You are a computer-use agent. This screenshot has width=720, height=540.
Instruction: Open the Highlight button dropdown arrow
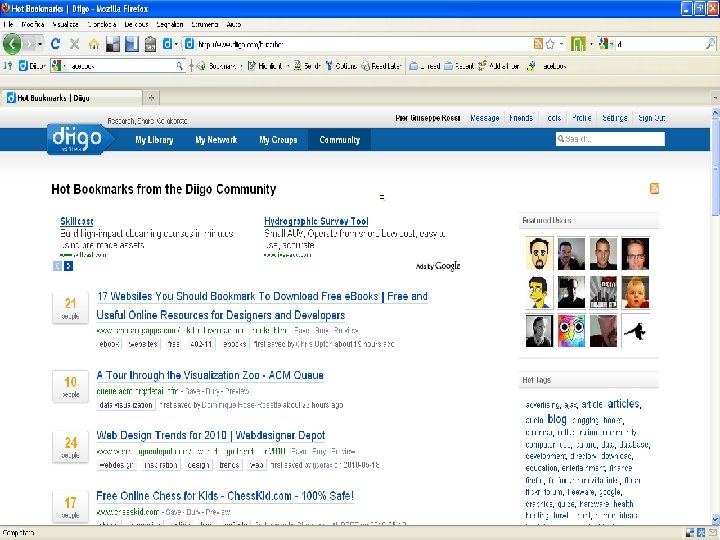(288, 66)
